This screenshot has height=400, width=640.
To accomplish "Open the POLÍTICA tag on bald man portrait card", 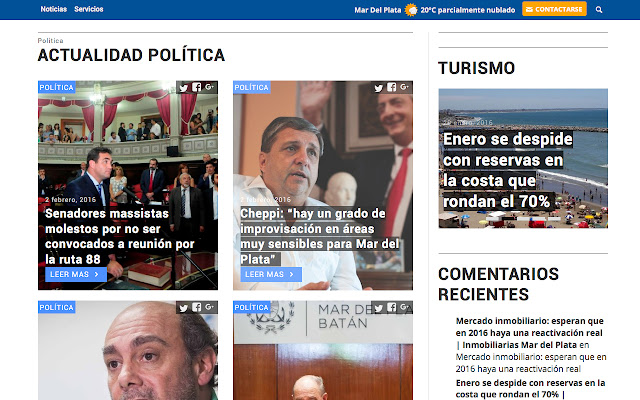I will tap(57, 307).
